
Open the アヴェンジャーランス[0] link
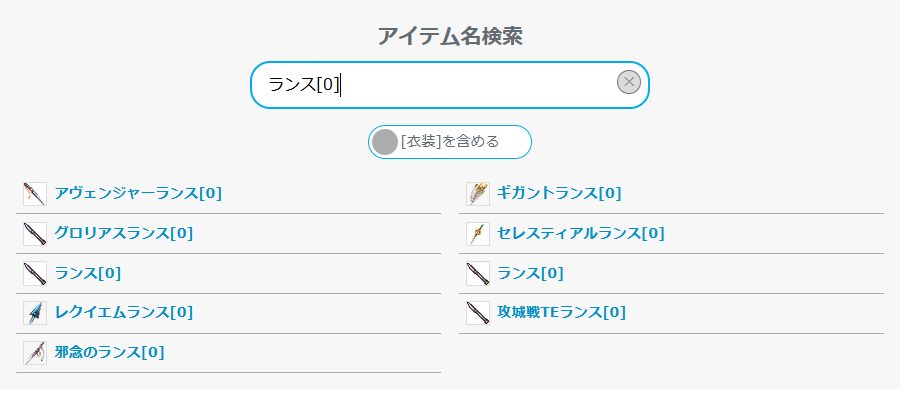[138, 193]
